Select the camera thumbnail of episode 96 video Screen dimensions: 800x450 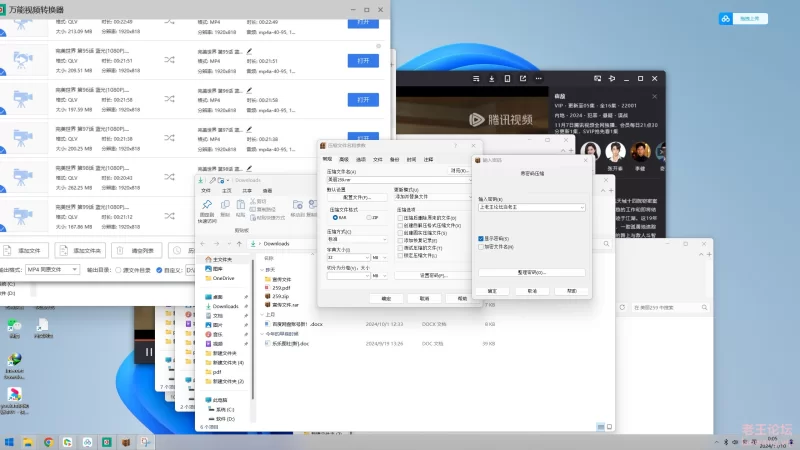[22, 99]
